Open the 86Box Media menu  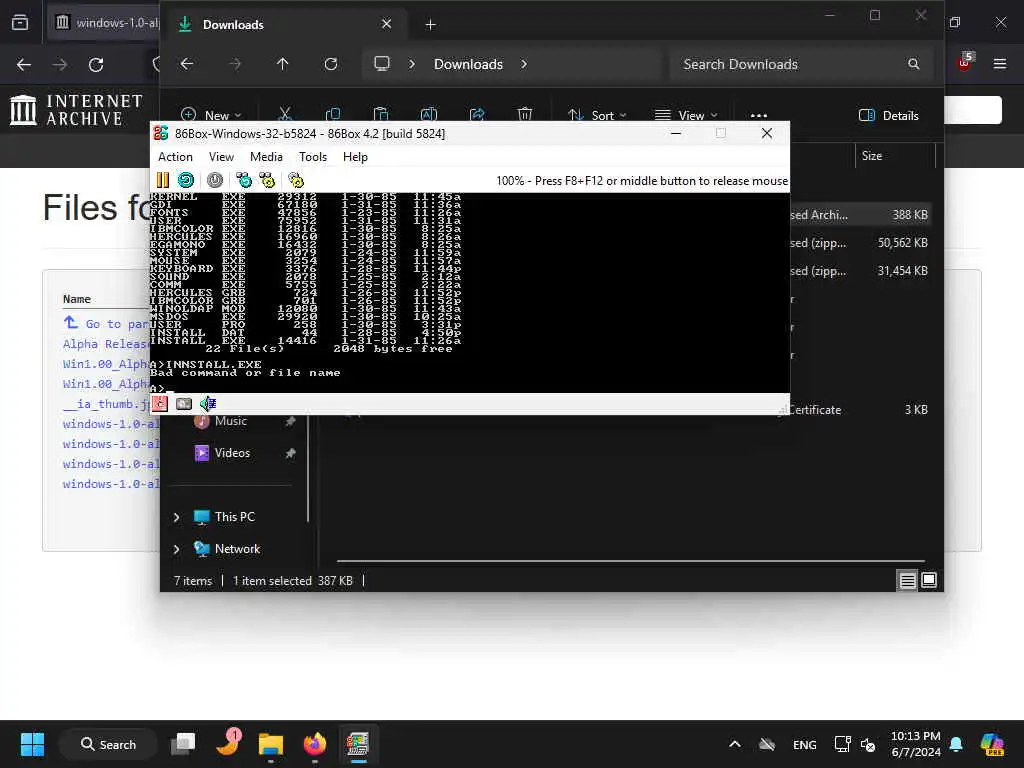(266, 157)
